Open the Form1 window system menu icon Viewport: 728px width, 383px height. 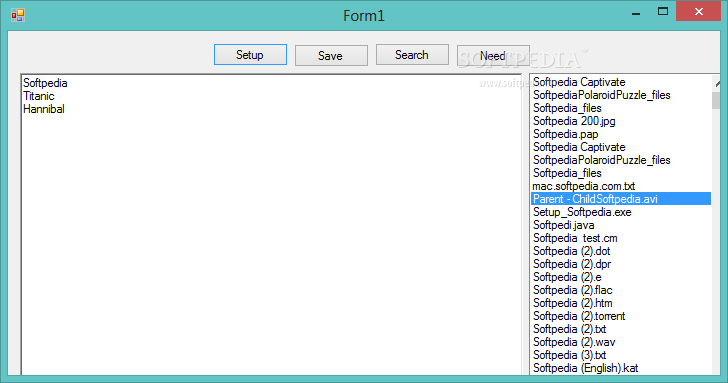pyautogui.click(x=18, y=15)
